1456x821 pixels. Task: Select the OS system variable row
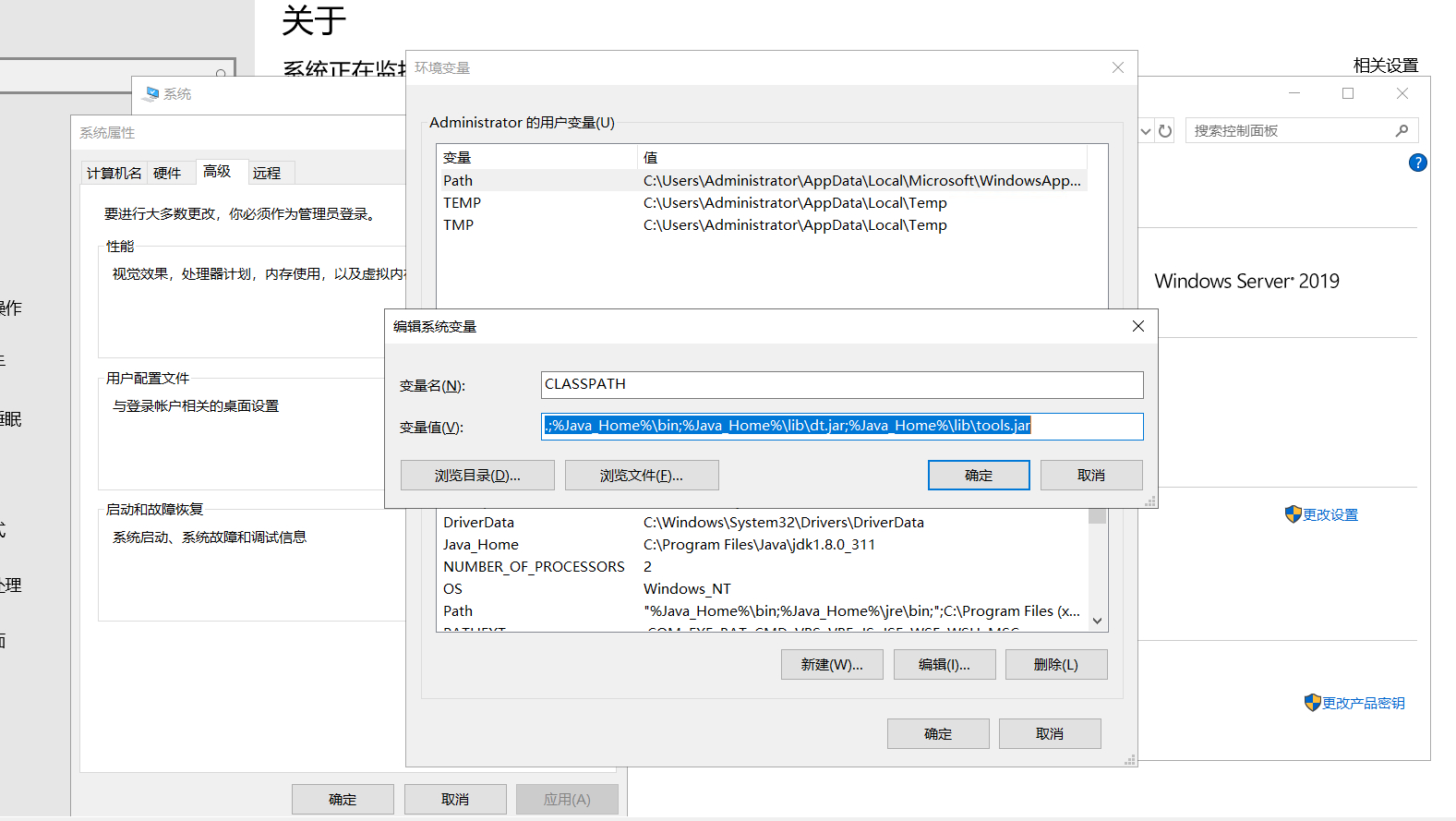coord(762,588)
